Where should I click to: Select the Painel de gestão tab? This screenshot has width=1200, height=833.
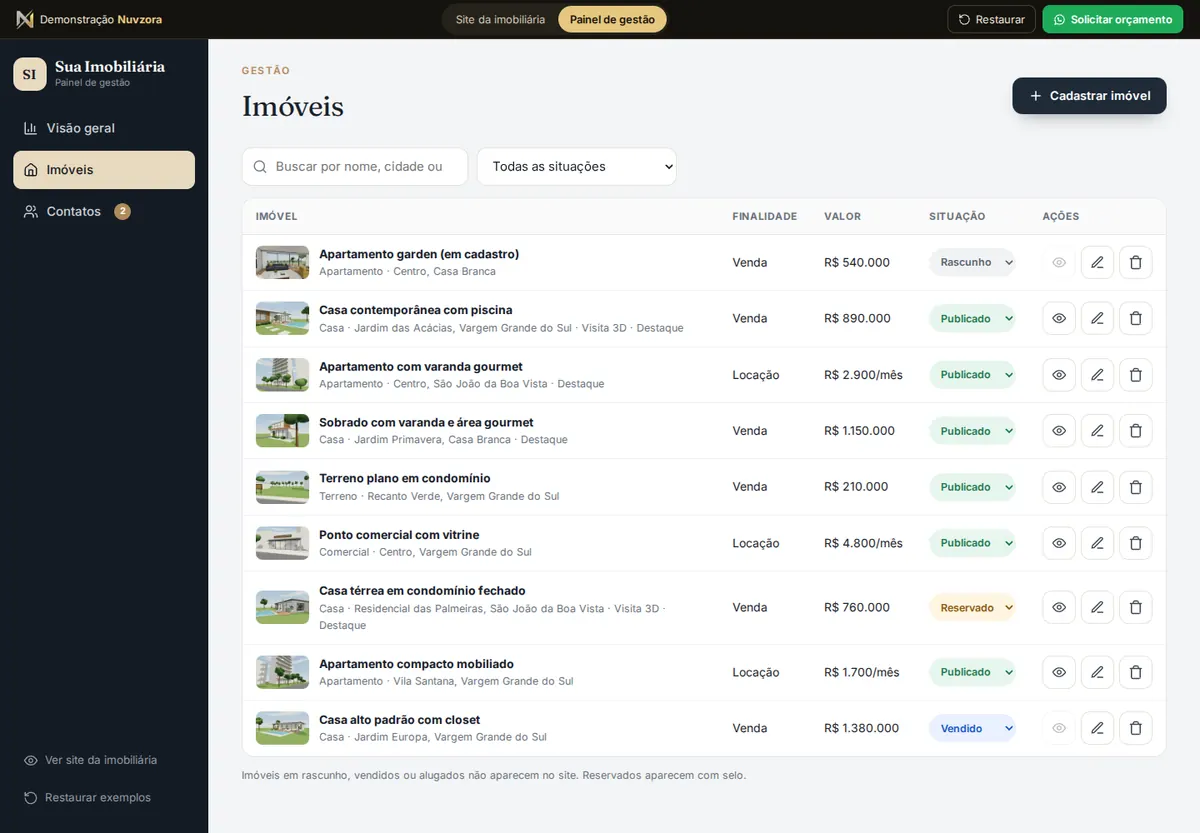click(x=612, y=19)
